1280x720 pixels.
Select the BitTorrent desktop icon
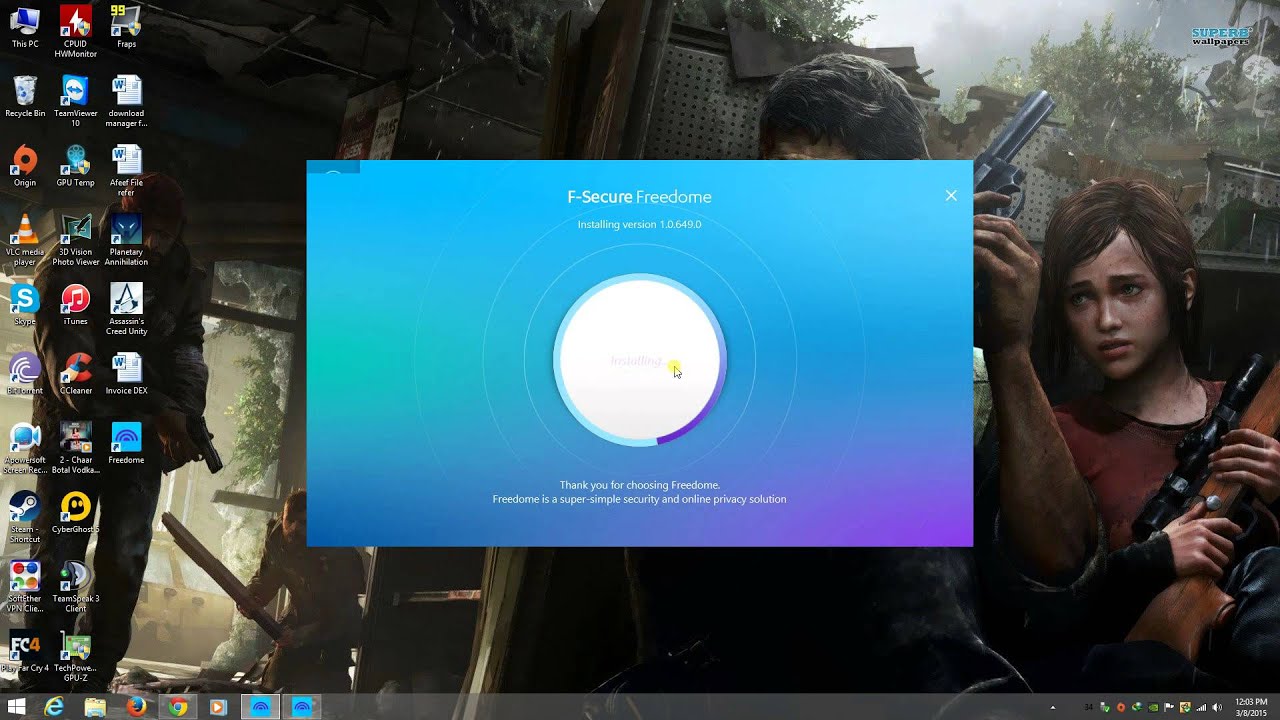(x=25, y=374)
